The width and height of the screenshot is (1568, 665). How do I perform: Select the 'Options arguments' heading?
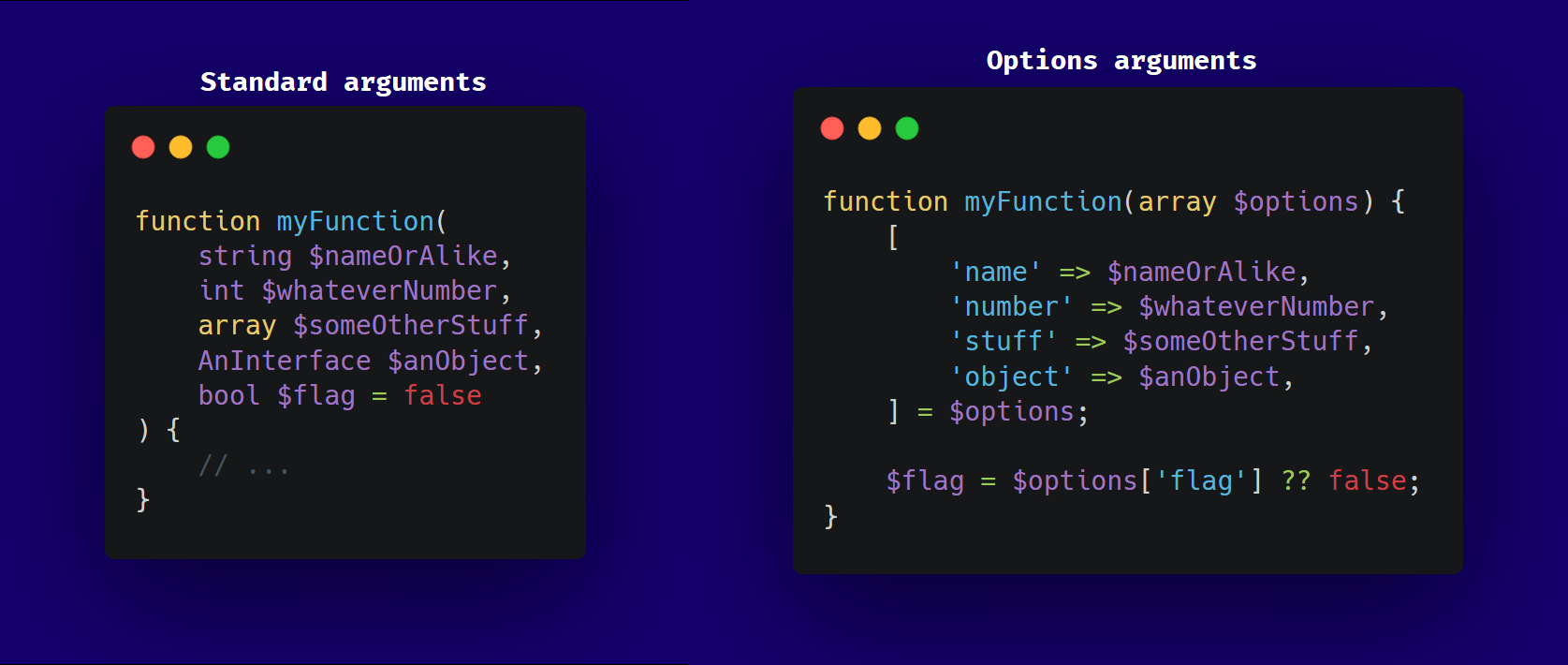tap(1121, 61)
